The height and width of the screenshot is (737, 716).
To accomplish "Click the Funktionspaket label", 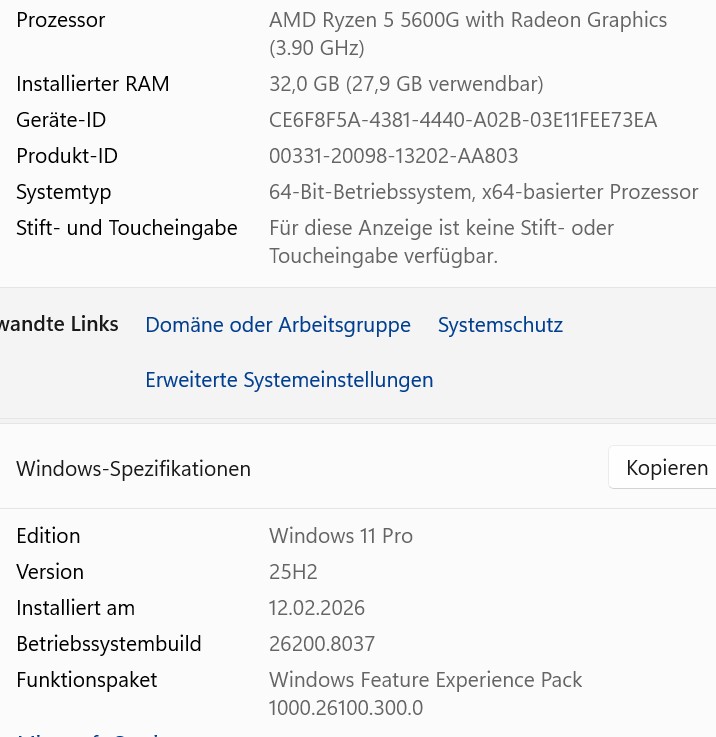I will pyautogui.click(x=87, y=680).
